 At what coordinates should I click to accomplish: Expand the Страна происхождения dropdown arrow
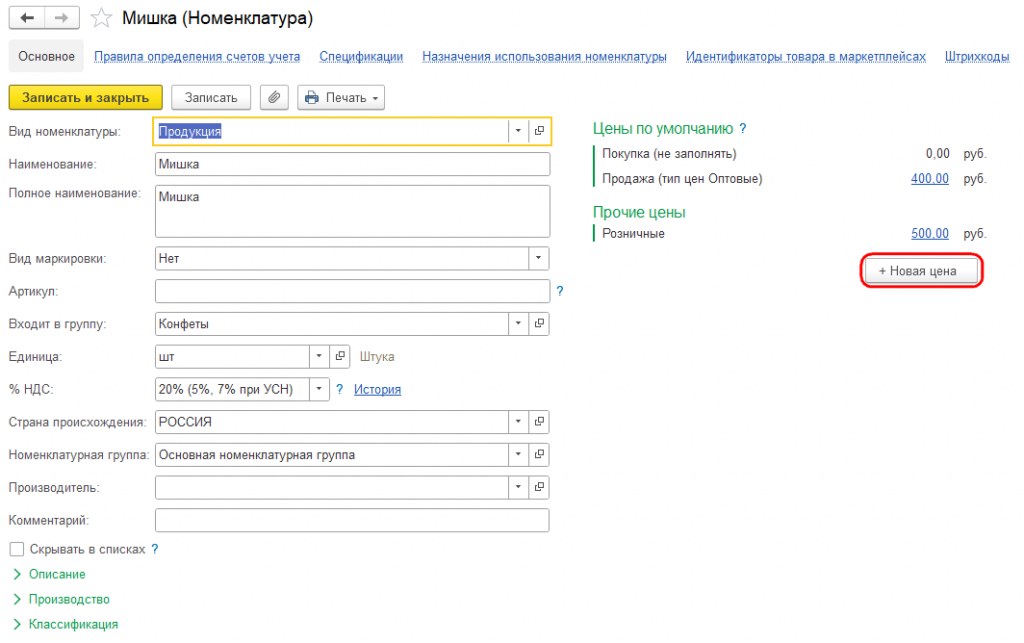518,422
